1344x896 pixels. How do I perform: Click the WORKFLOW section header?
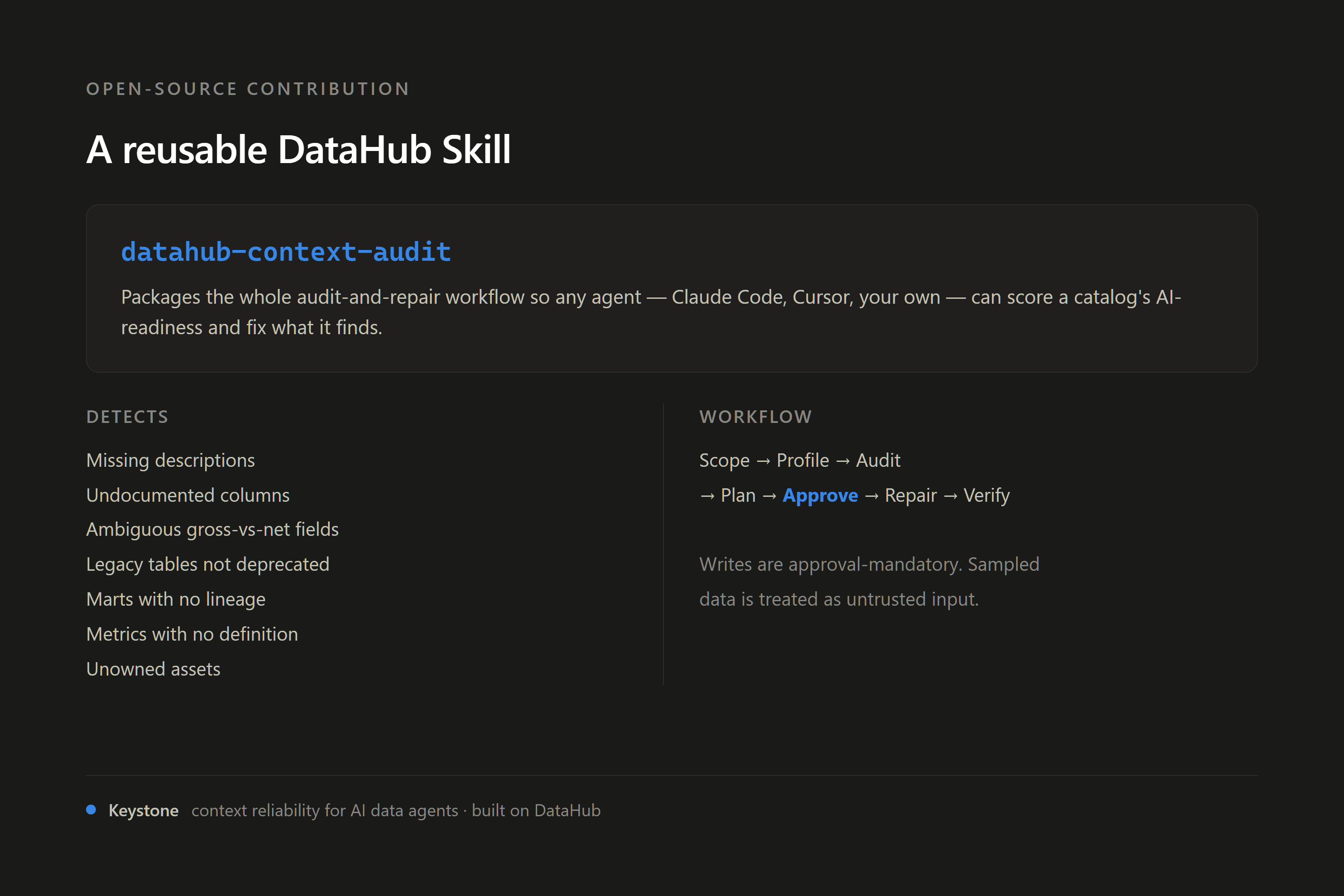[755, 417]
